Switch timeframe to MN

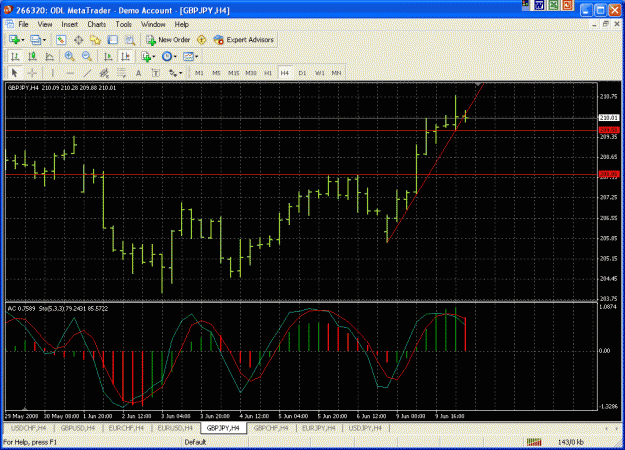[336, 73]
